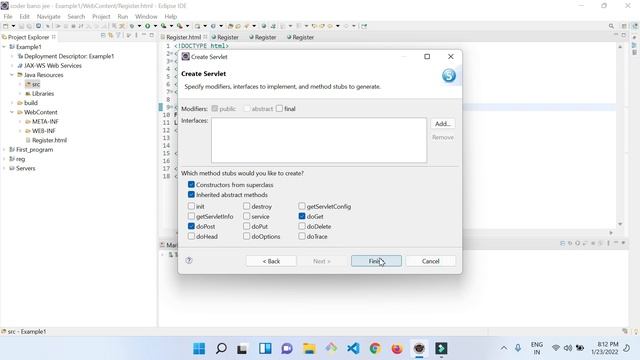Screen dimensions: 640x360
Task: Open the Edit menu
Action: (24, 16)
